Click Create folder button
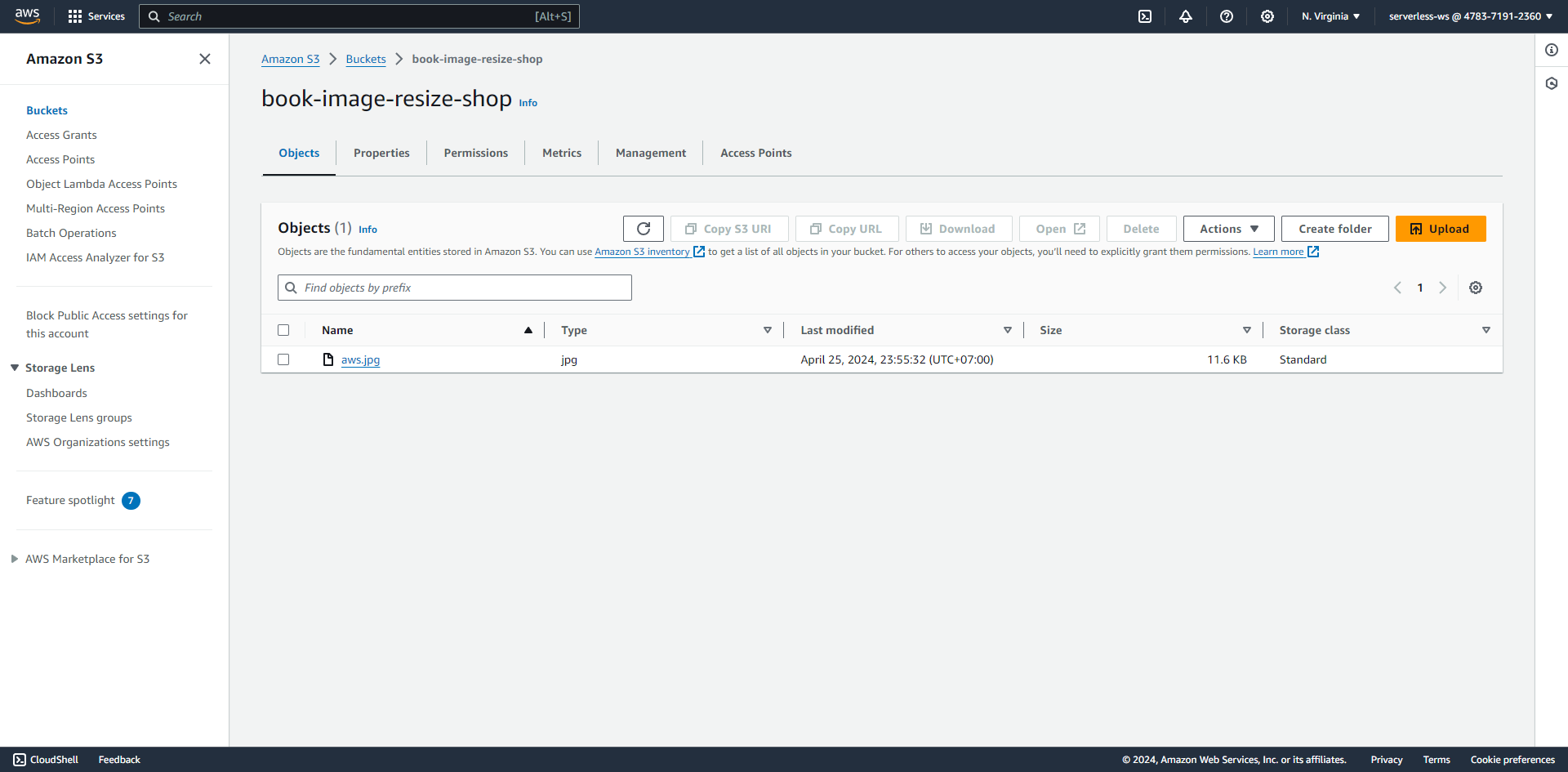Viewport: 1568px width, 772px height. tap(1335, 229)
